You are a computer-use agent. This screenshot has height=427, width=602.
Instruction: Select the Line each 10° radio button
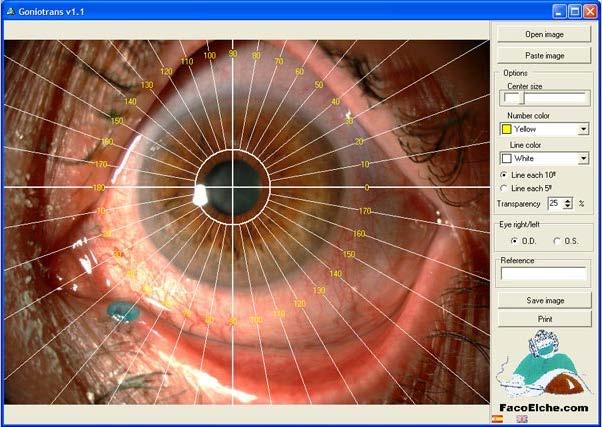504,175
